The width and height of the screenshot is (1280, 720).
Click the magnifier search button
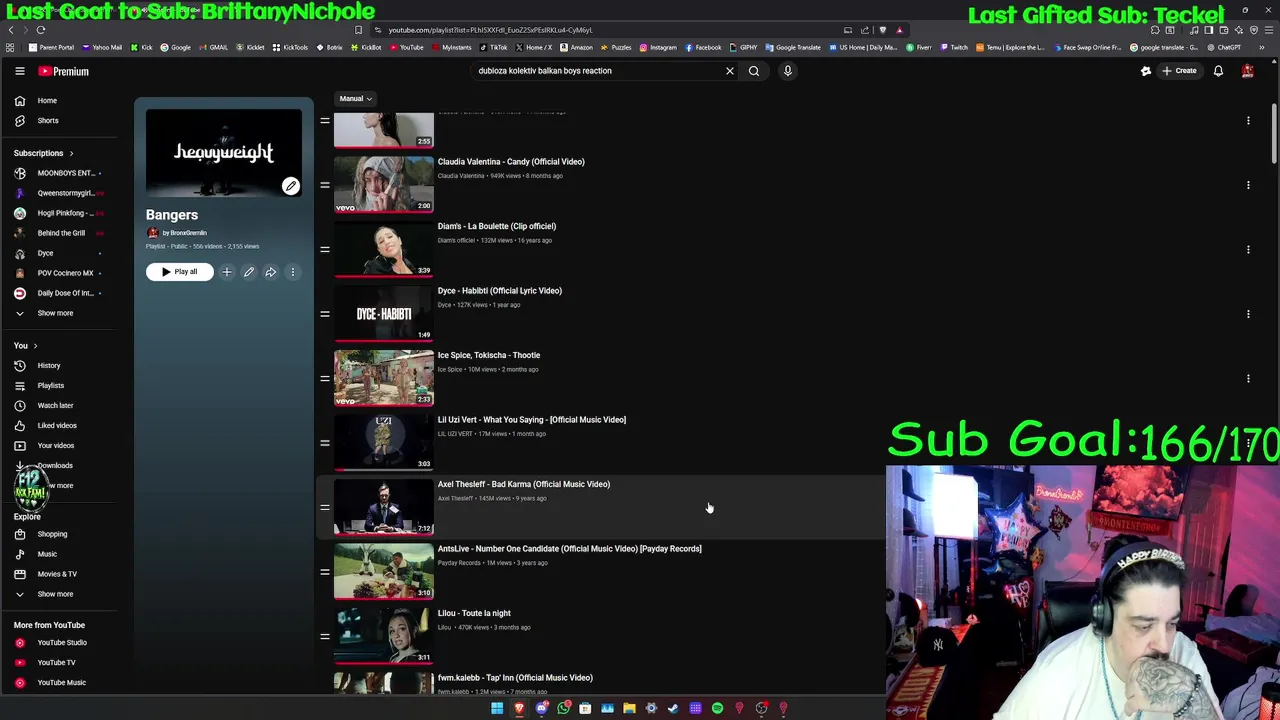click(754, 71)
